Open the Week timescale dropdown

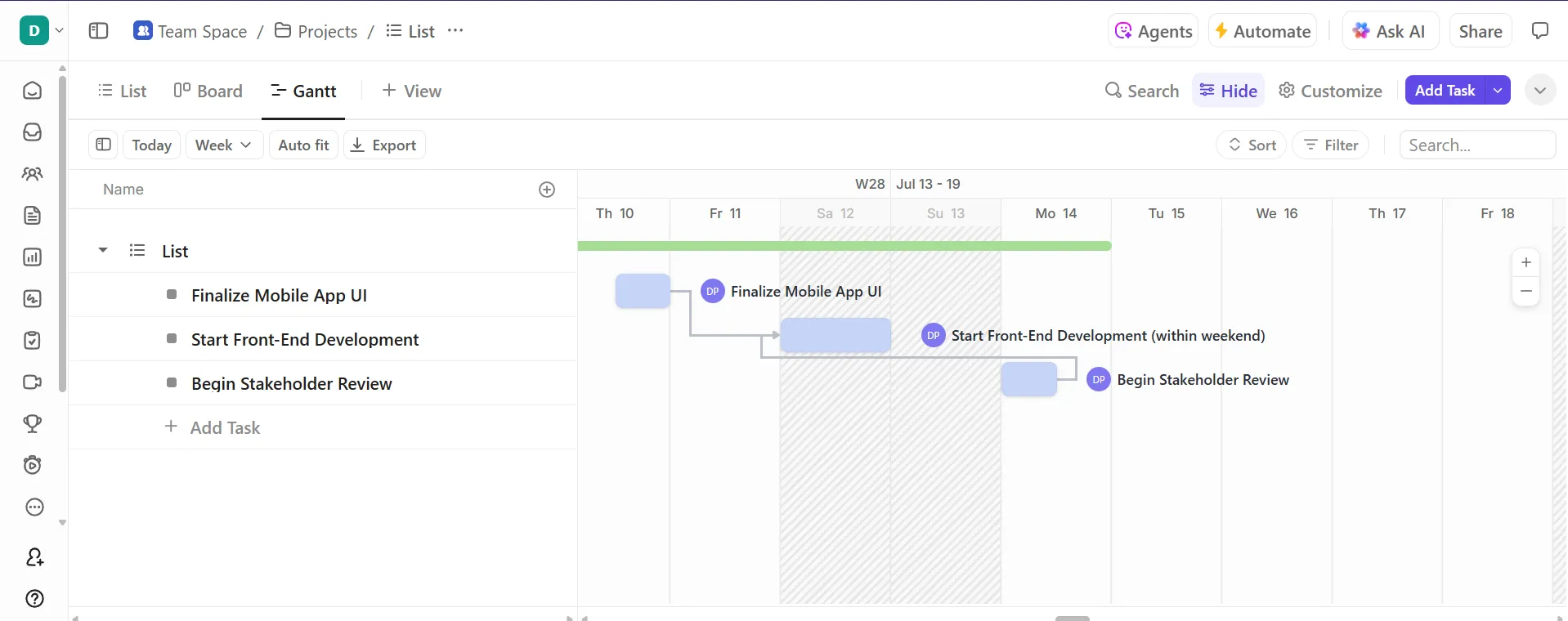click(x=224, y=145)
